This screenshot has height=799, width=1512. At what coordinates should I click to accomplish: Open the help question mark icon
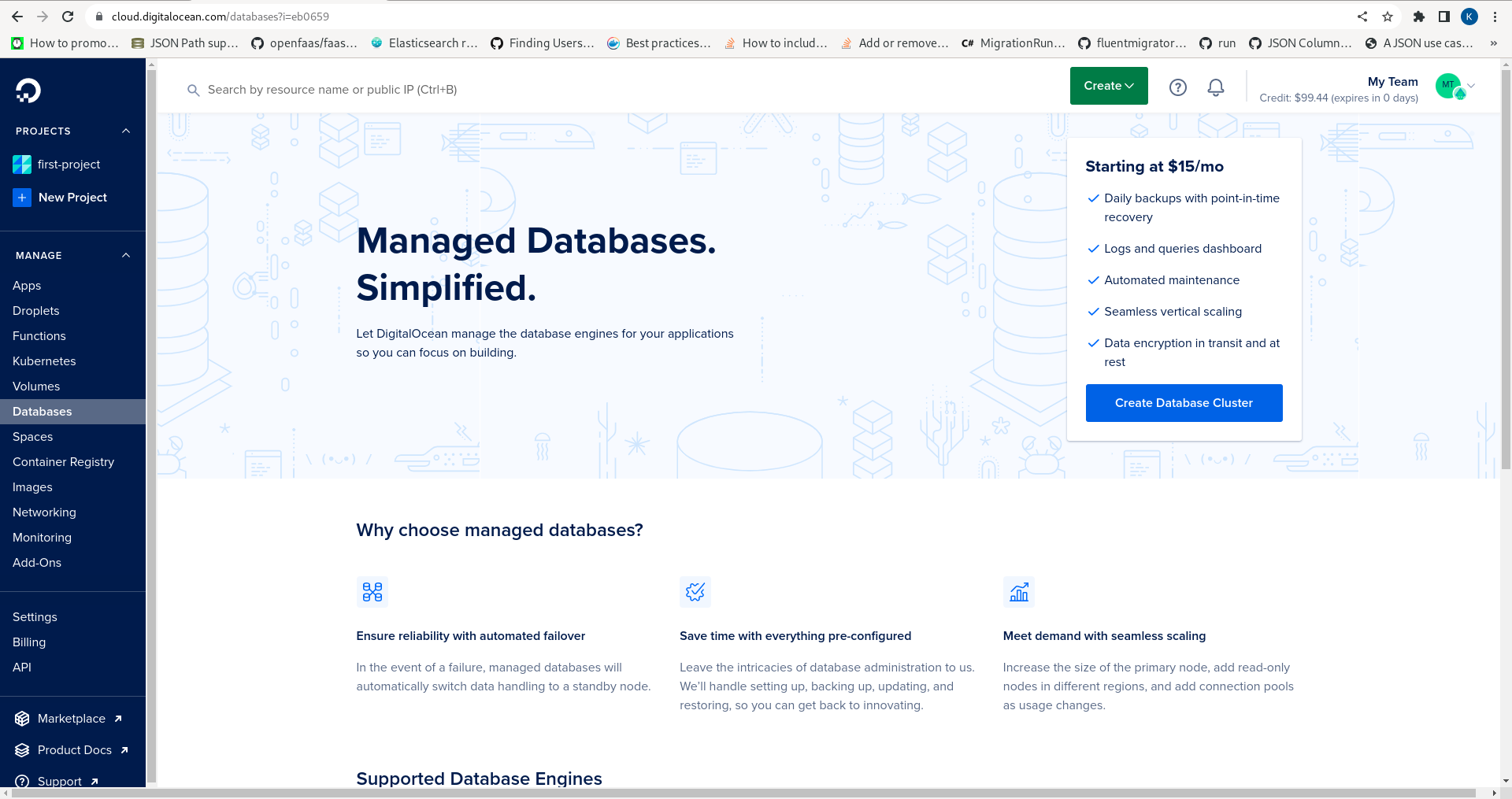(x=1177, y=87)
